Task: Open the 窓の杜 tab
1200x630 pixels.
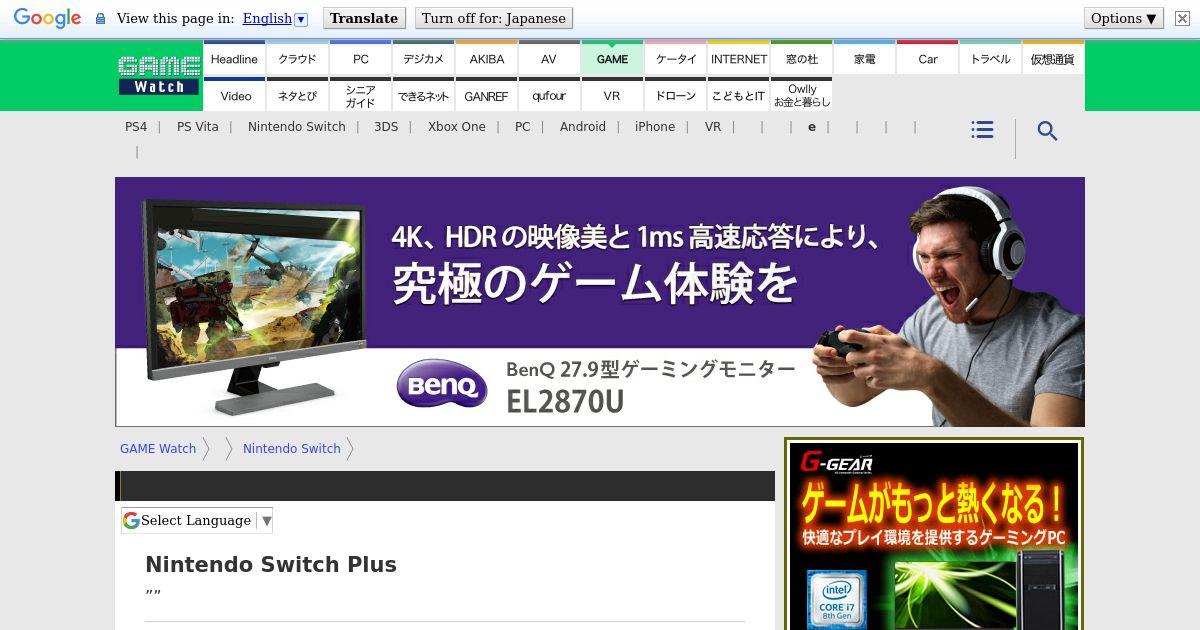Action: pos(801,58)
